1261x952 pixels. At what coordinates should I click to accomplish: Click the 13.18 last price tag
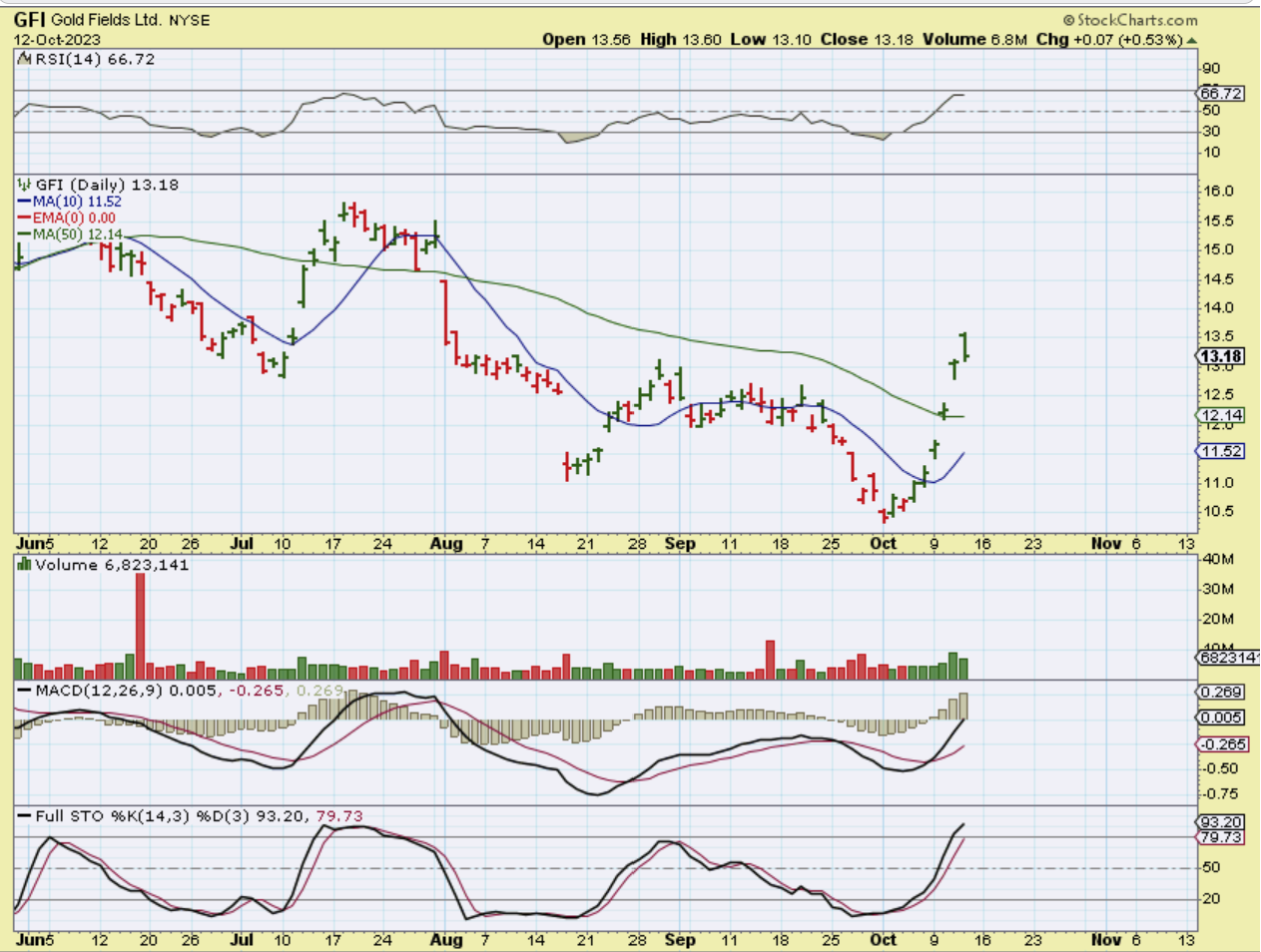1220,356
